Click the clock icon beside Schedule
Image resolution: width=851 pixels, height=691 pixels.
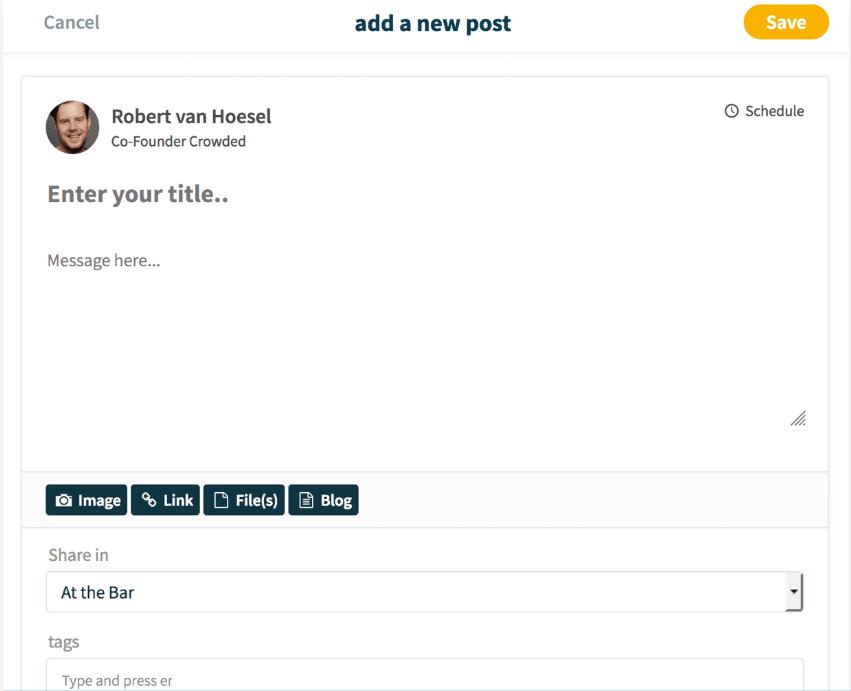[731, 111]
